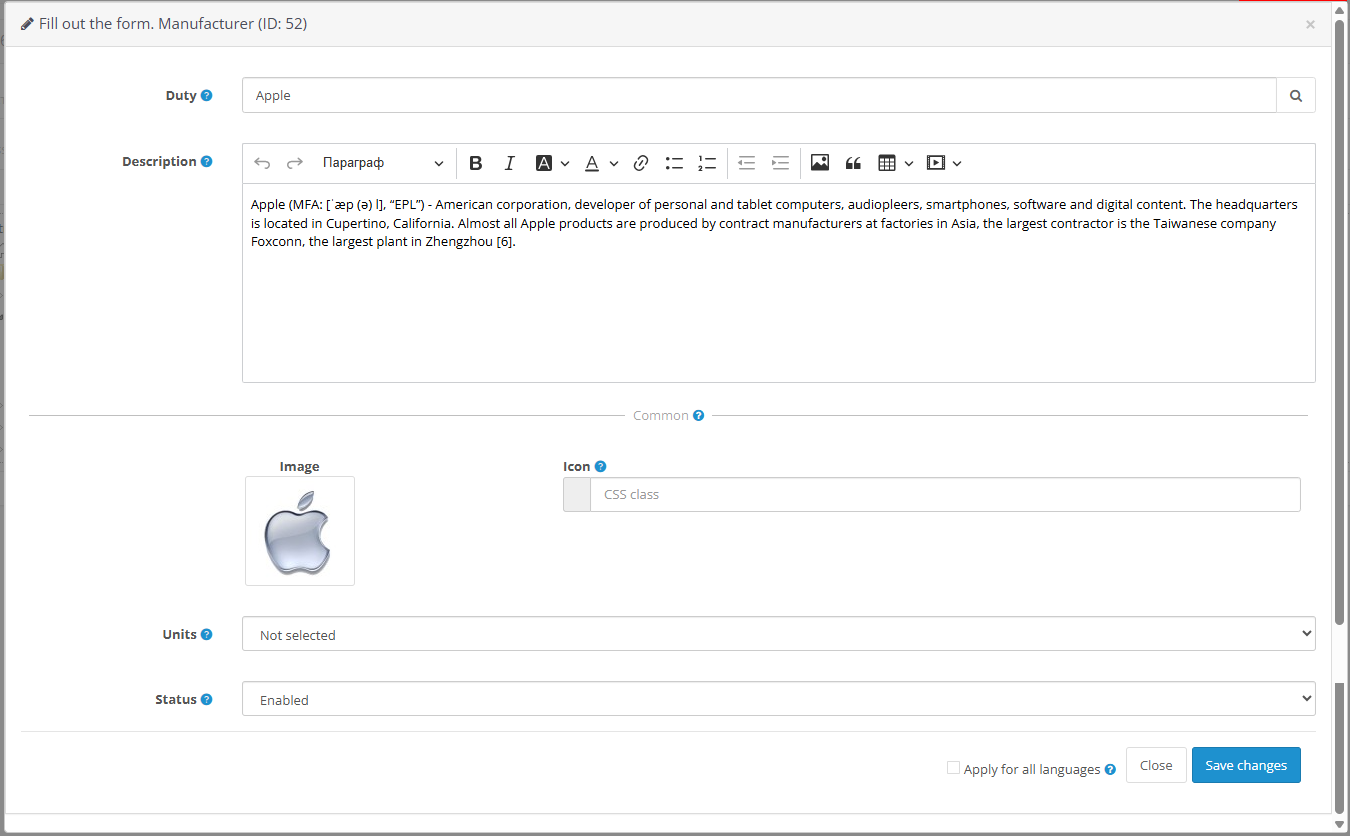1350x836 pixels.
Task: Apply text background highlight color
Action: tap(544, 163)
